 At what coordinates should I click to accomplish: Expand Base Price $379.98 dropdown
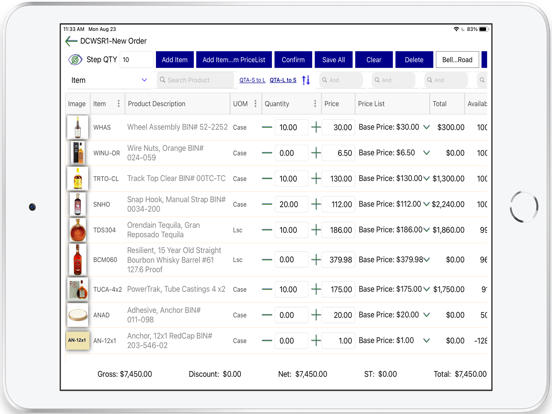pyautogui.click(x=426, y=260)
